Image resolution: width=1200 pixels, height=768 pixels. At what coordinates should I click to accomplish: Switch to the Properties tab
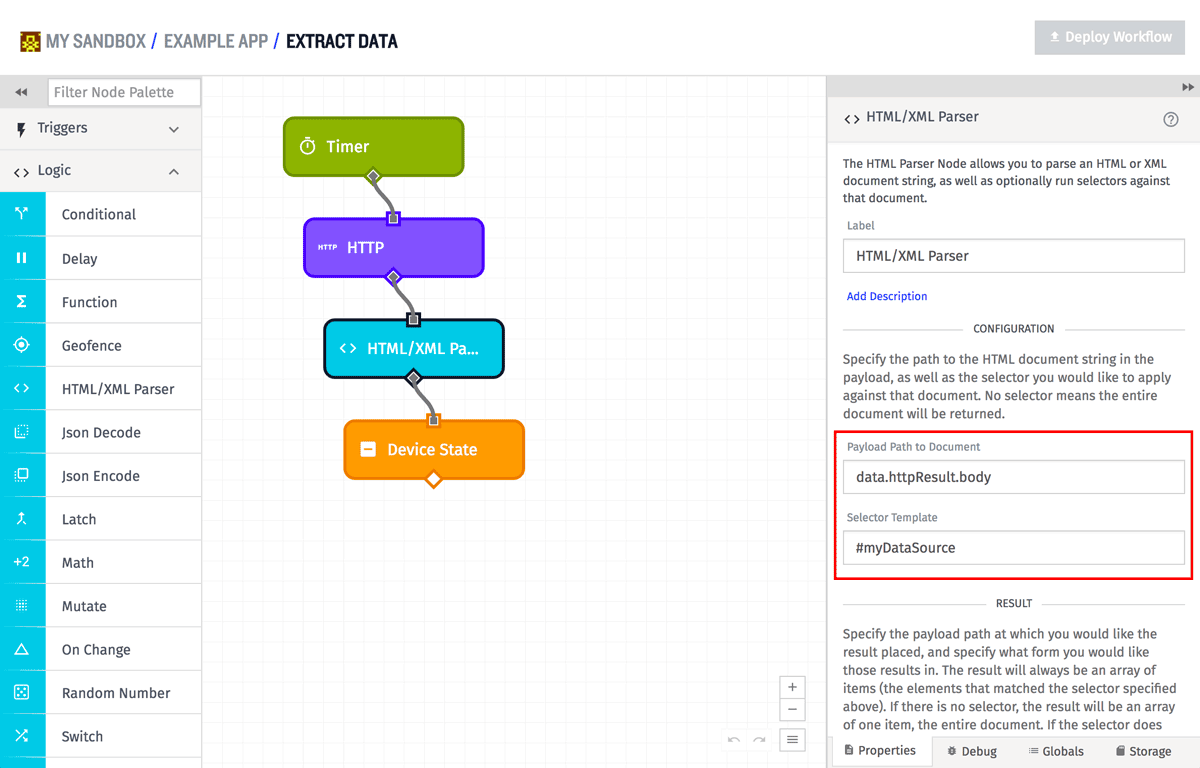[881, 750]
